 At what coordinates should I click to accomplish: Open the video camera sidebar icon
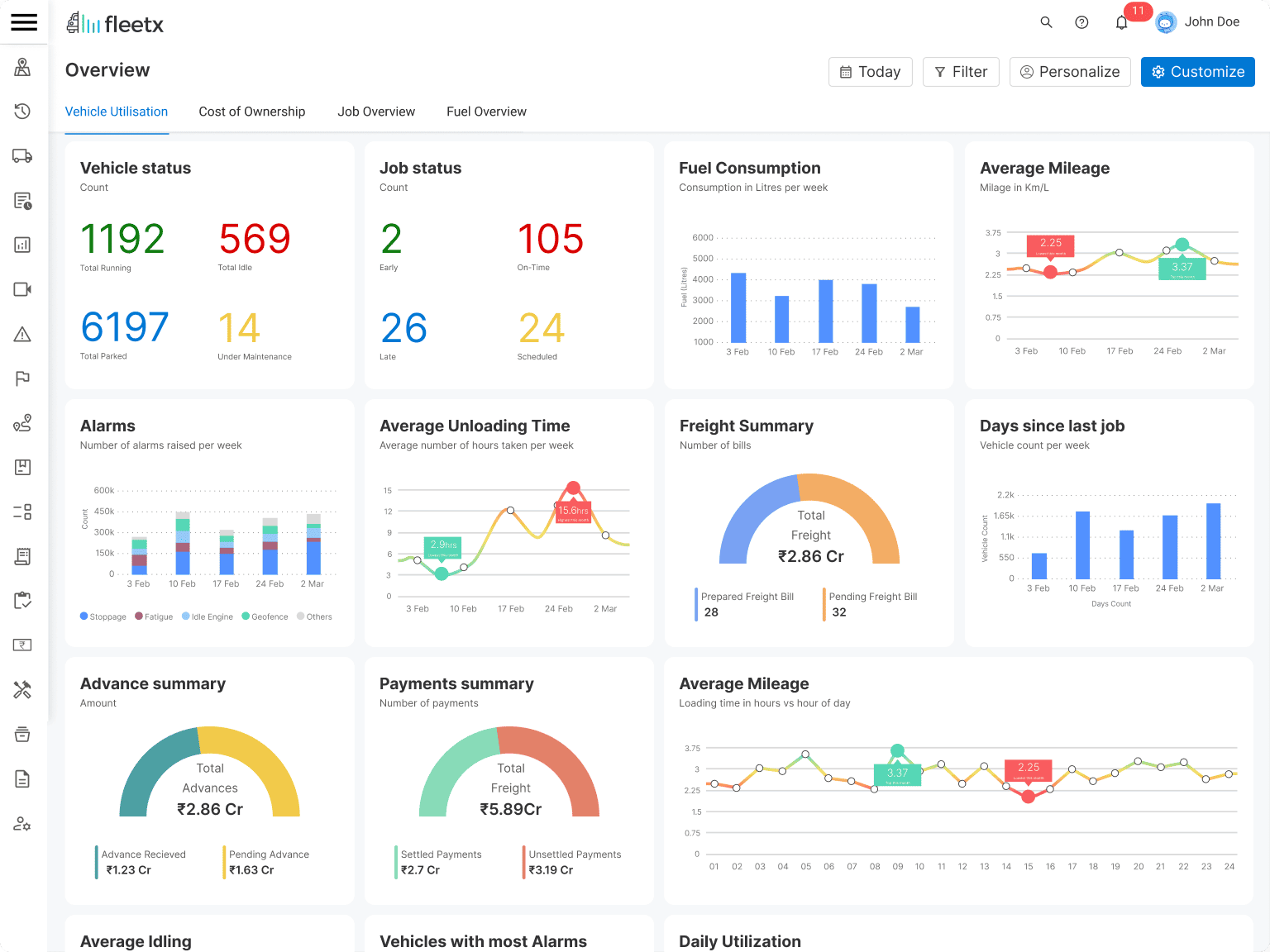pos(22,289)
